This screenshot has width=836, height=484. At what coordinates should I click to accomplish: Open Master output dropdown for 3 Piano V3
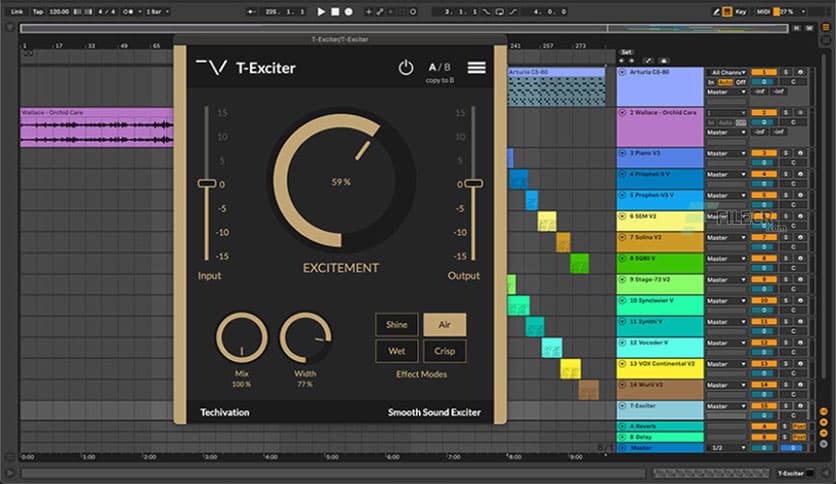pyautogui.click(x=727, y=153)
